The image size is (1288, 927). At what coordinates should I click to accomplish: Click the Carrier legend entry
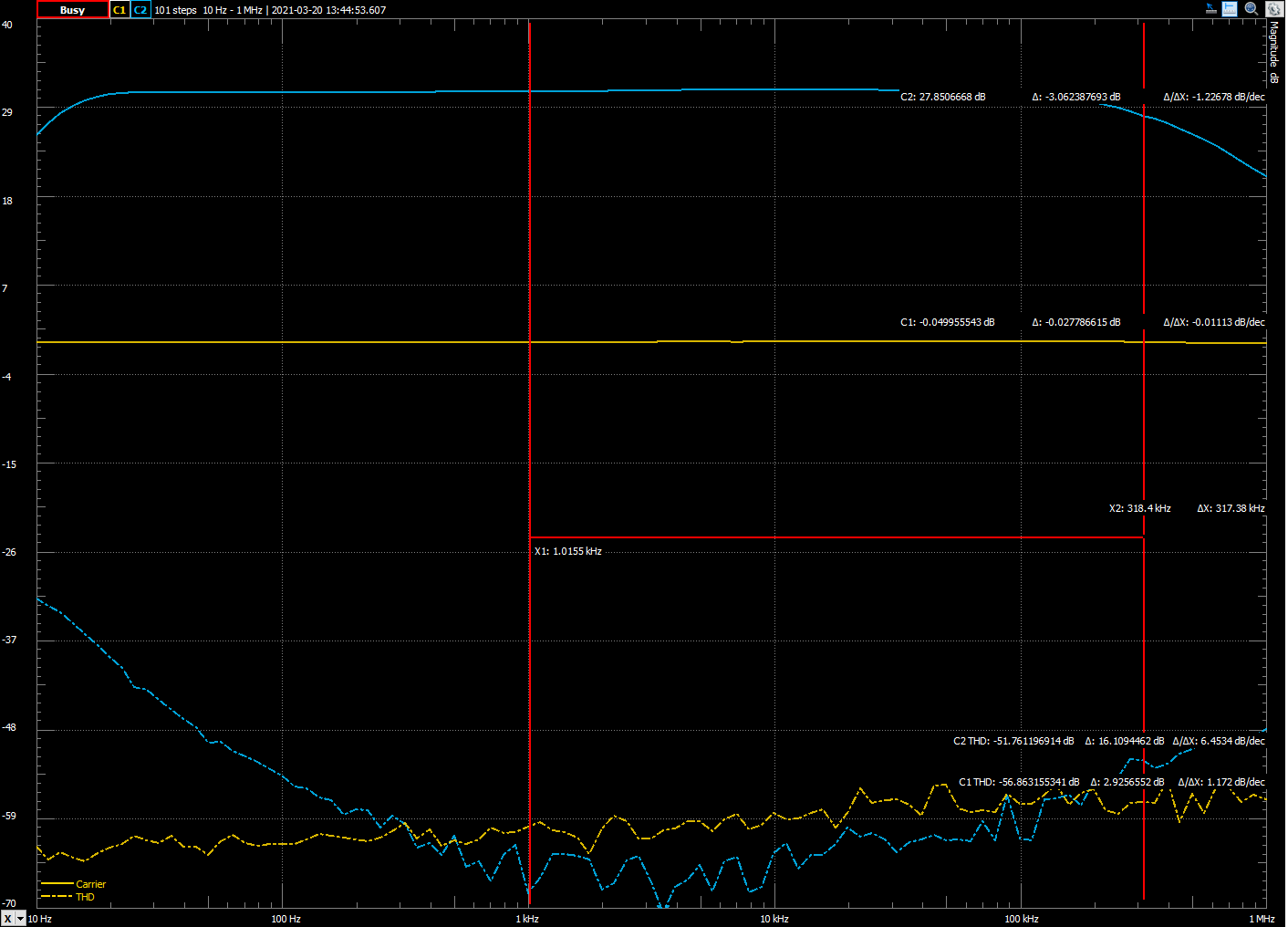coord(74,884)
